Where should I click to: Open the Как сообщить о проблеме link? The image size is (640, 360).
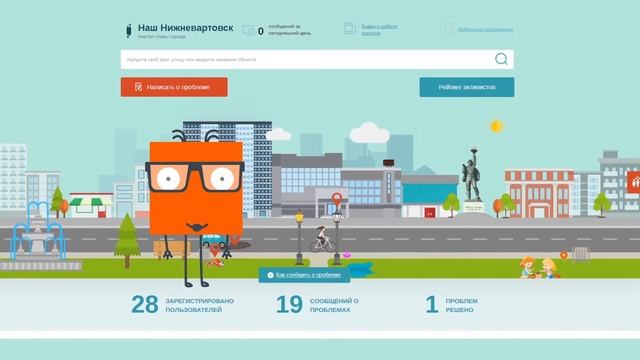point(308,275)
